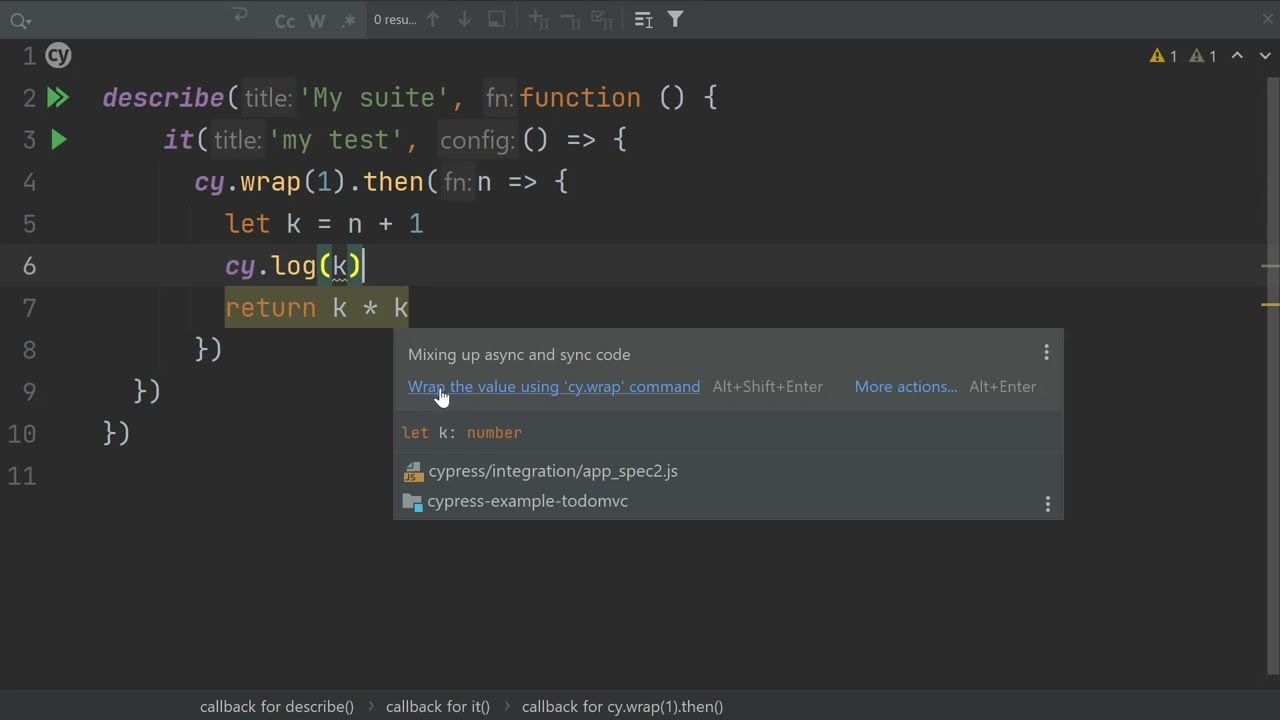Click 'return k * k' on line 7
The height and width of the screenshot is (720, 1280).
(317, 308)
